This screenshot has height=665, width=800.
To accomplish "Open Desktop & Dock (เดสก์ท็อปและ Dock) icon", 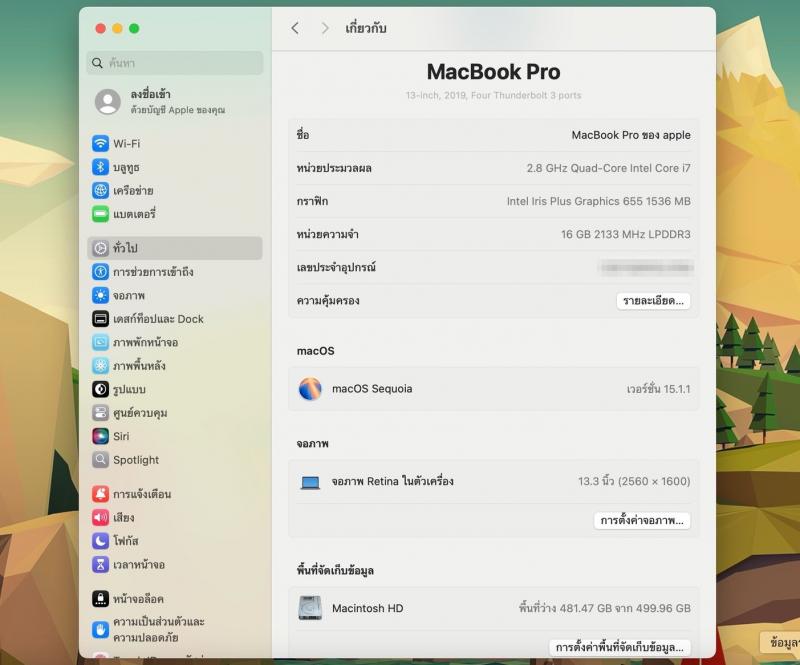I will [101, 319].
